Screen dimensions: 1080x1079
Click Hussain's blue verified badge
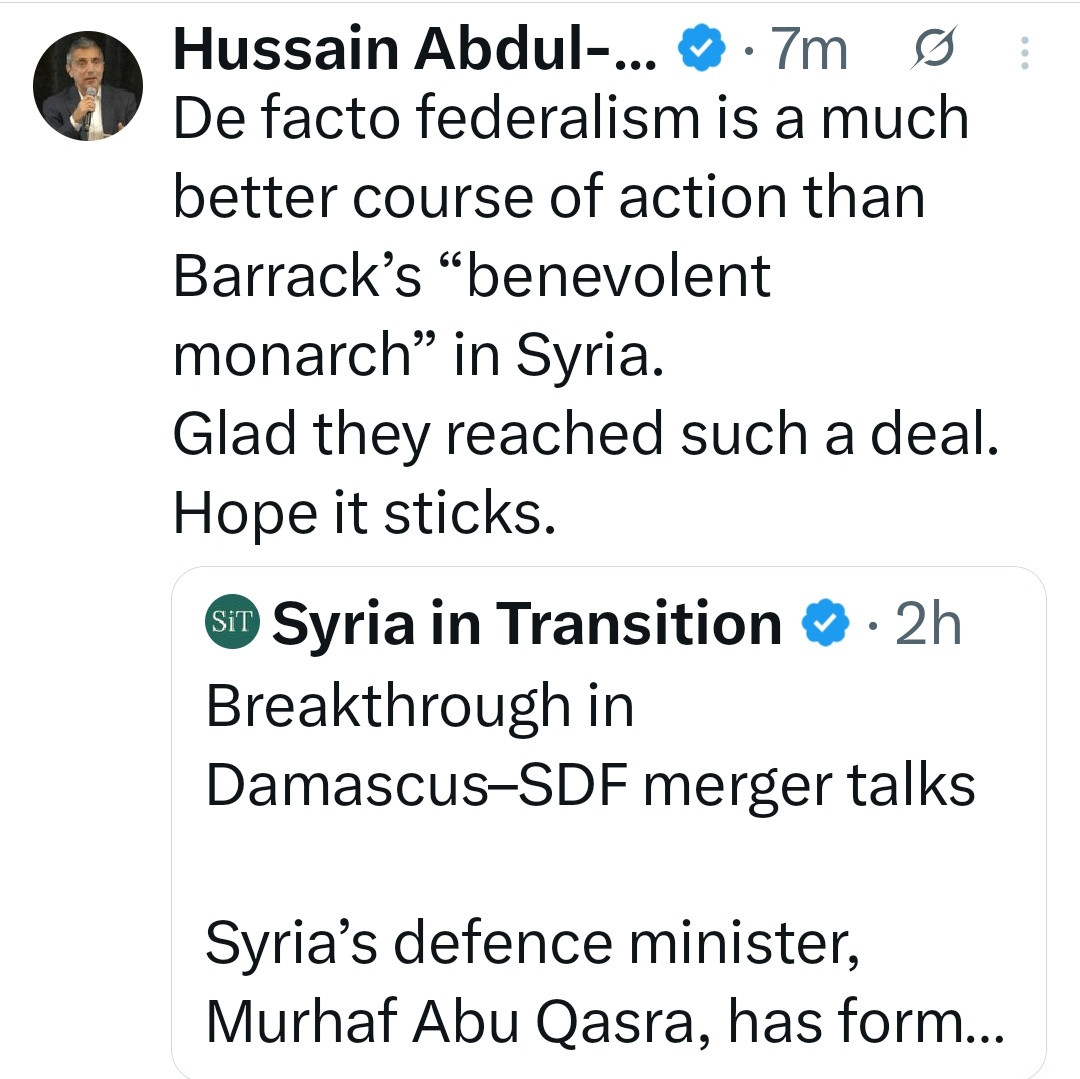point(701,48)
